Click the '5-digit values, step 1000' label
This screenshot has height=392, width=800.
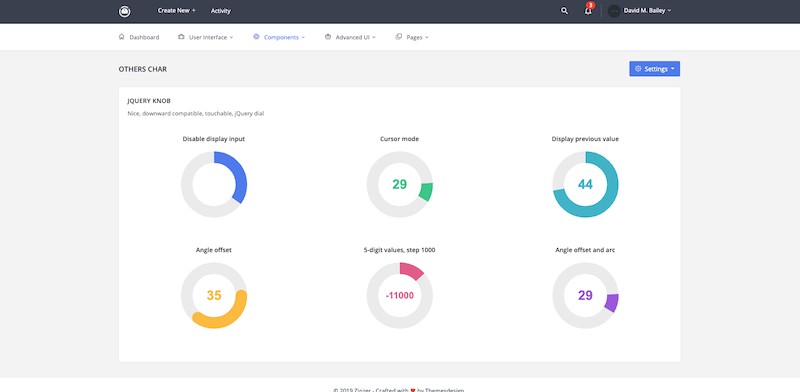(399, 250)
